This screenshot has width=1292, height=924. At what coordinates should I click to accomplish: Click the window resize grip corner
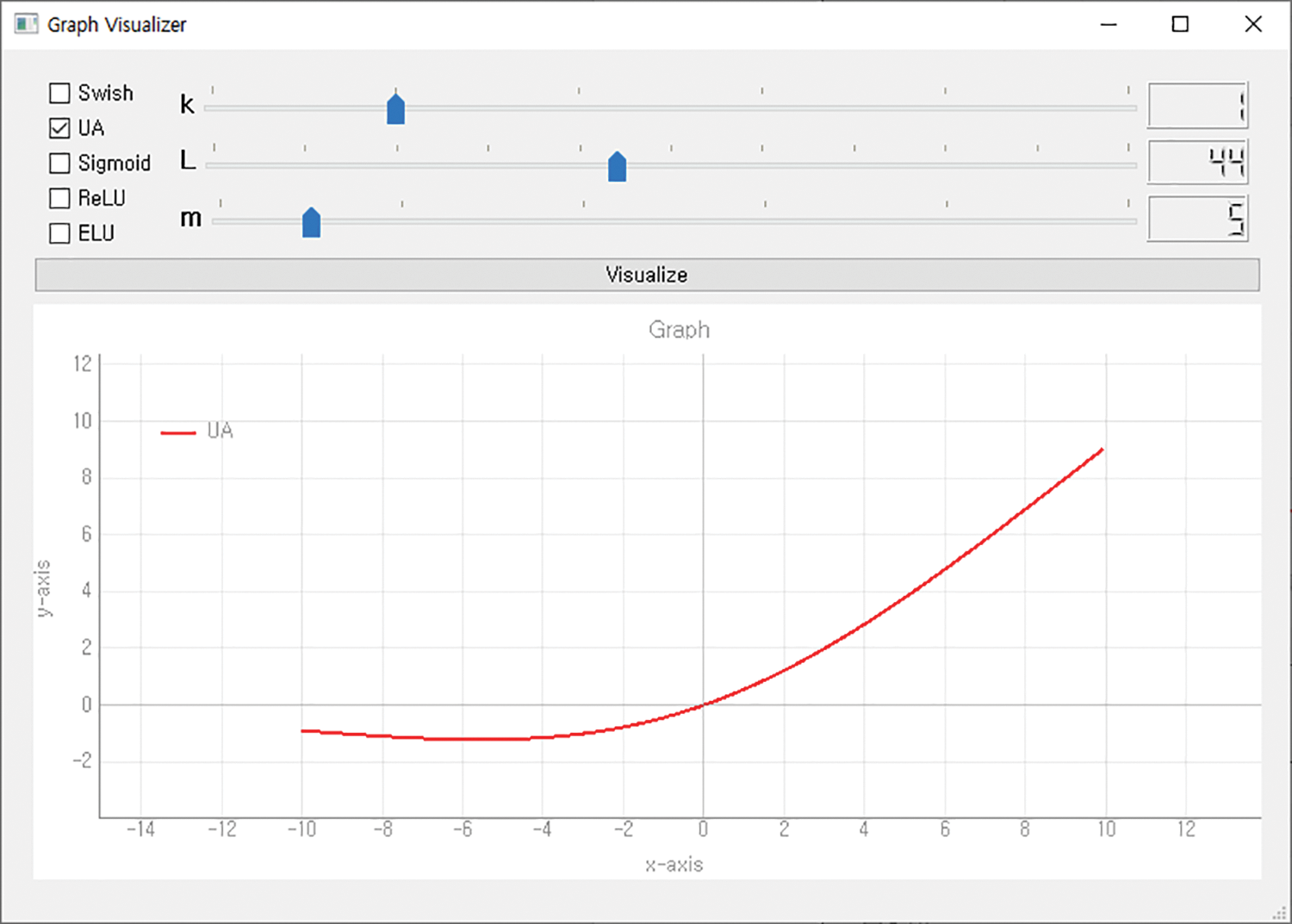[x=1280, y=914]
